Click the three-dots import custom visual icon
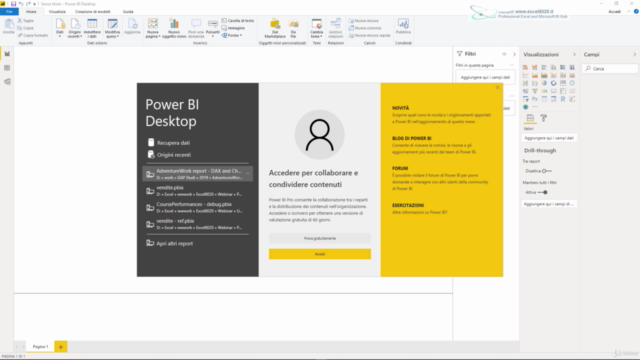Image resolution: width=640 pixels, height=360 pixels. [x=535, y=107]
